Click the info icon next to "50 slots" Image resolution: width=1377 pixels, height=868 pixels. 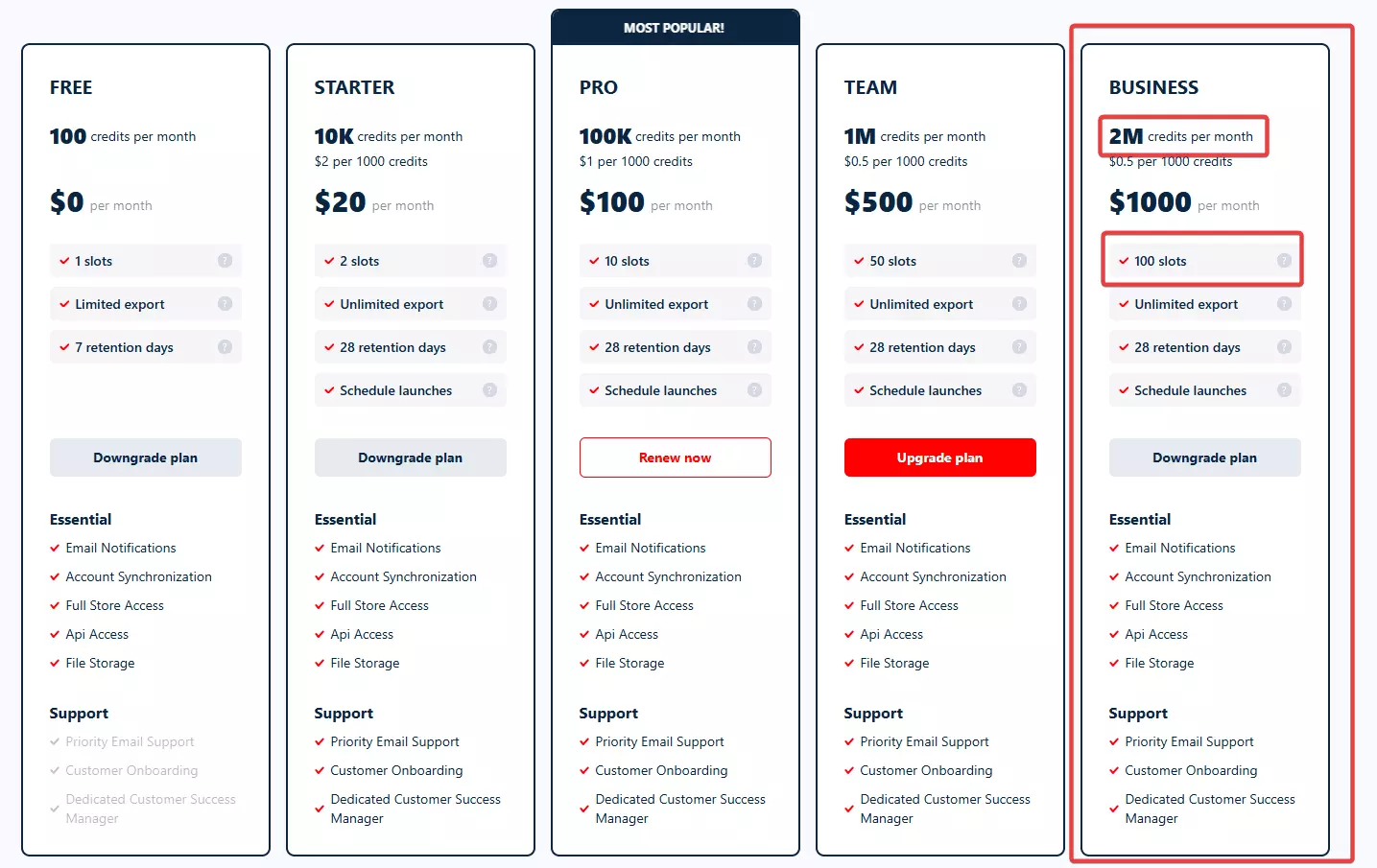[1019, 260]
